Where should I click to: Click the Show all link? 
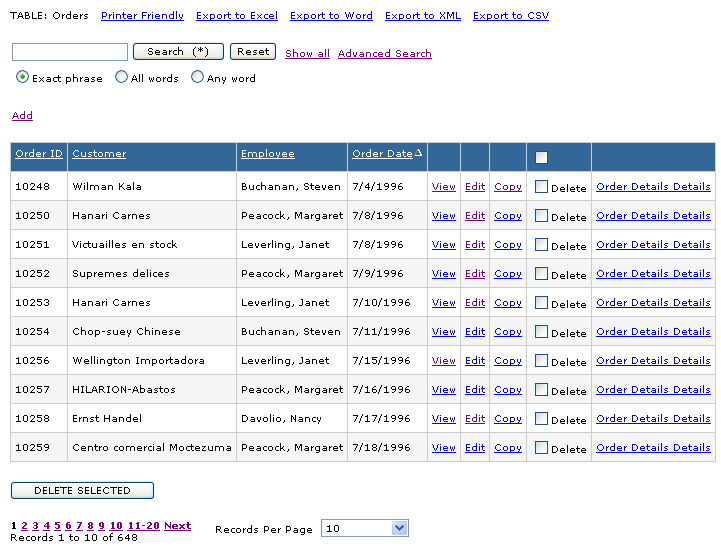tap(307, 53)
